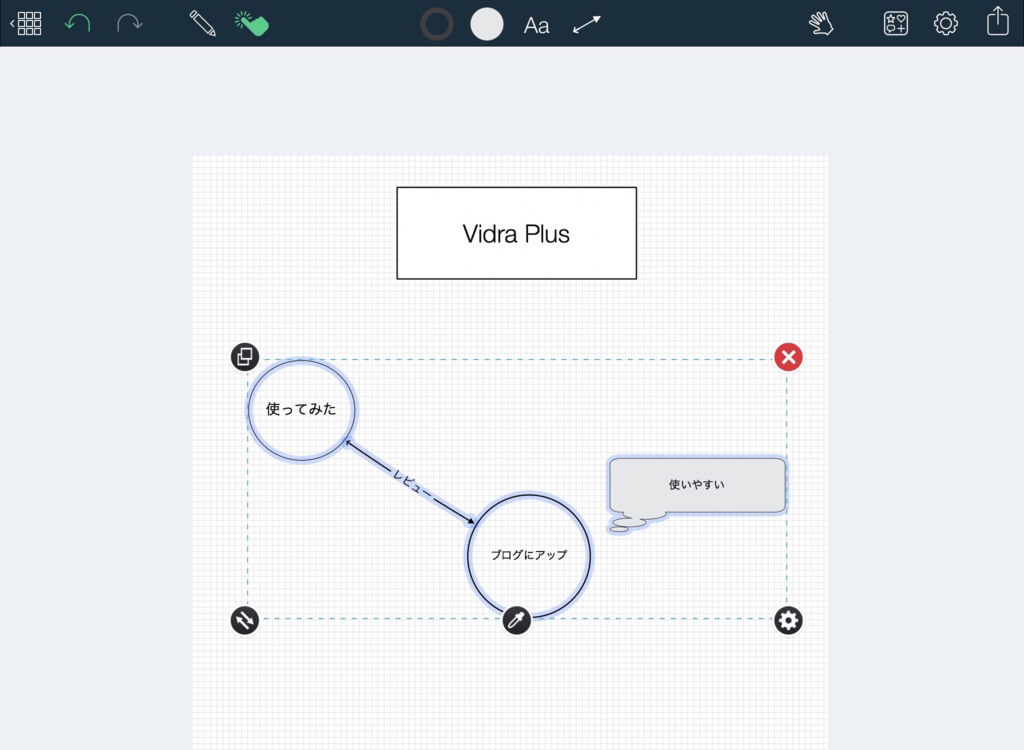
Task: Select the Vidra Plus title box
Action: [517, 233]
